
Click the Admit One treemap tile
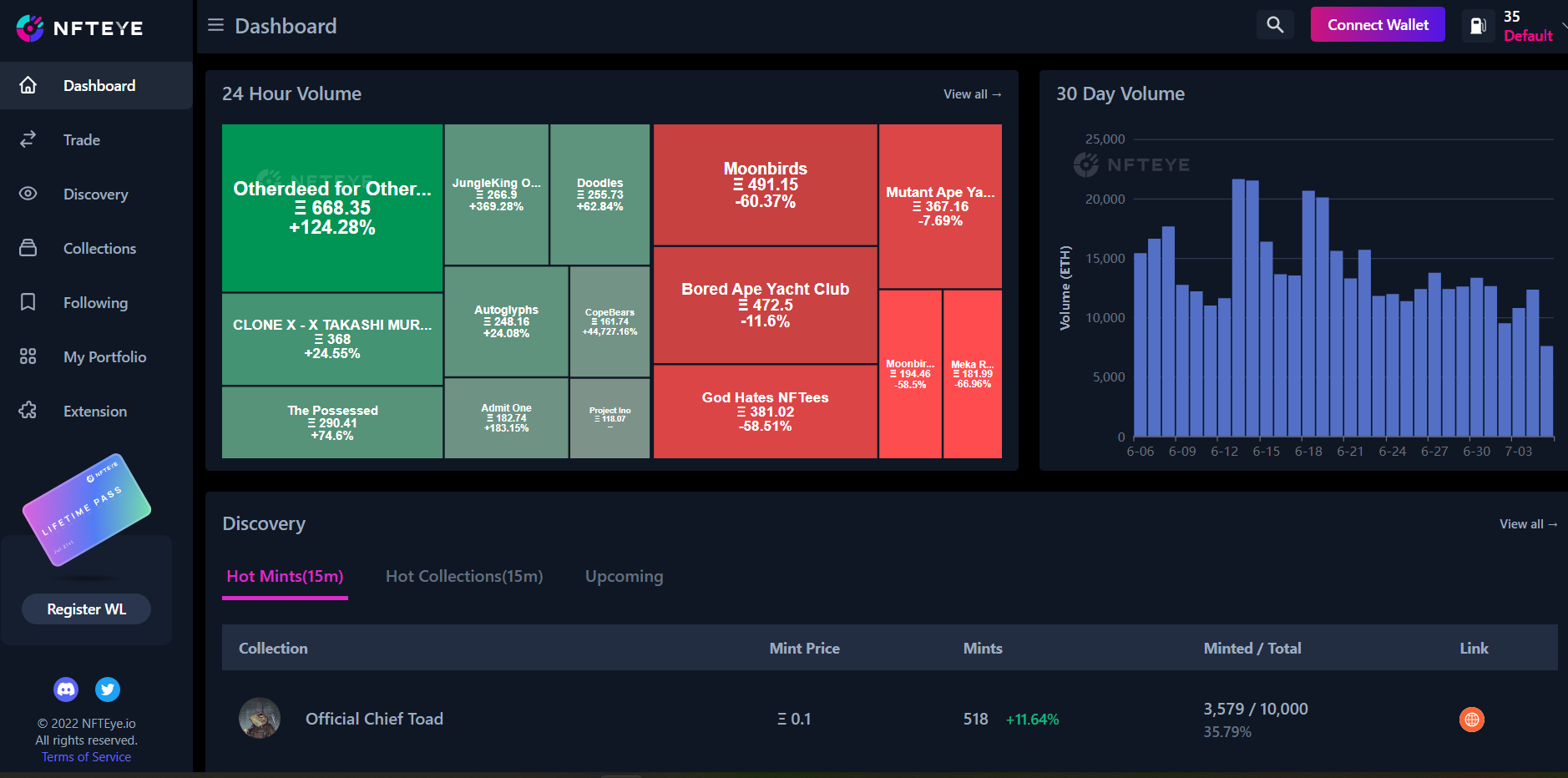pos(507,418)
